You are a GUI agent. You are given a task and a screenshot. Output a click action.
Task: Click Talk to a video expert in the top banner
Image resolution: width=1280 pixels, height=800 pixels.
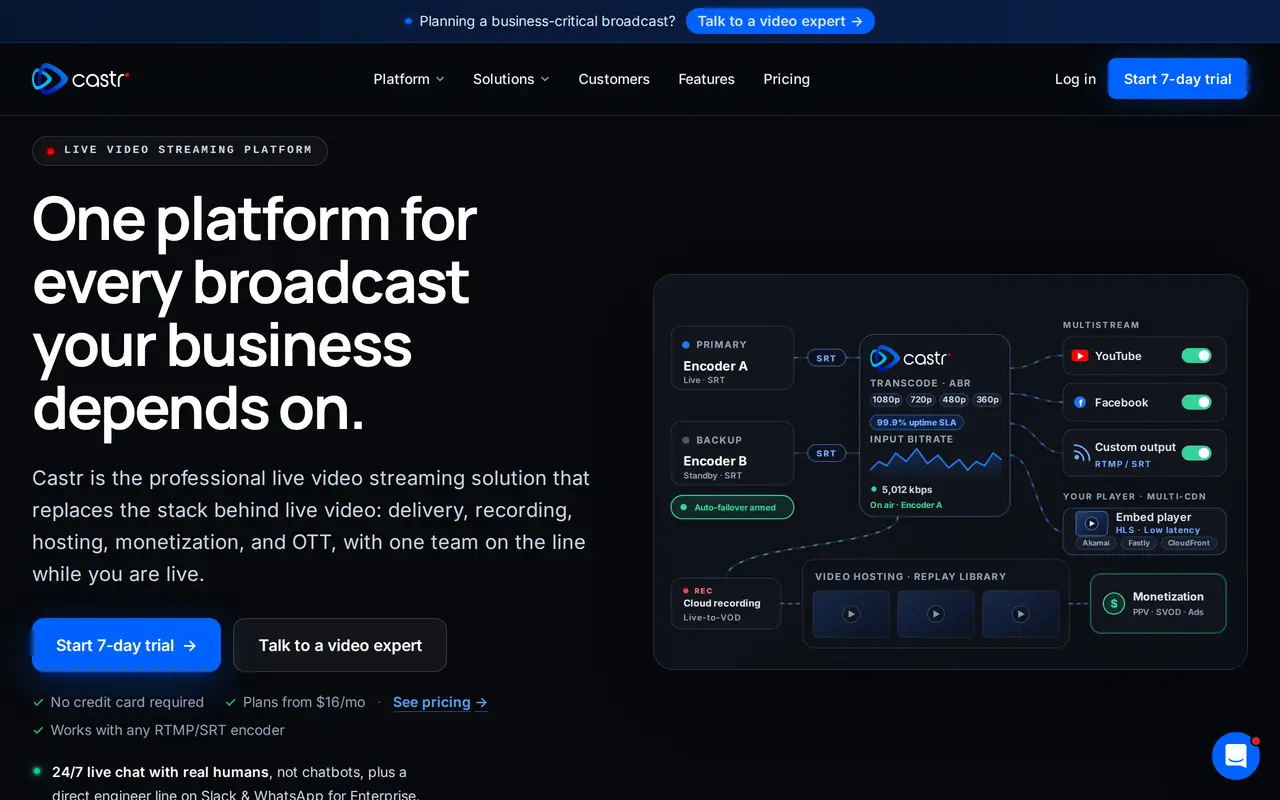pos(780,21)
